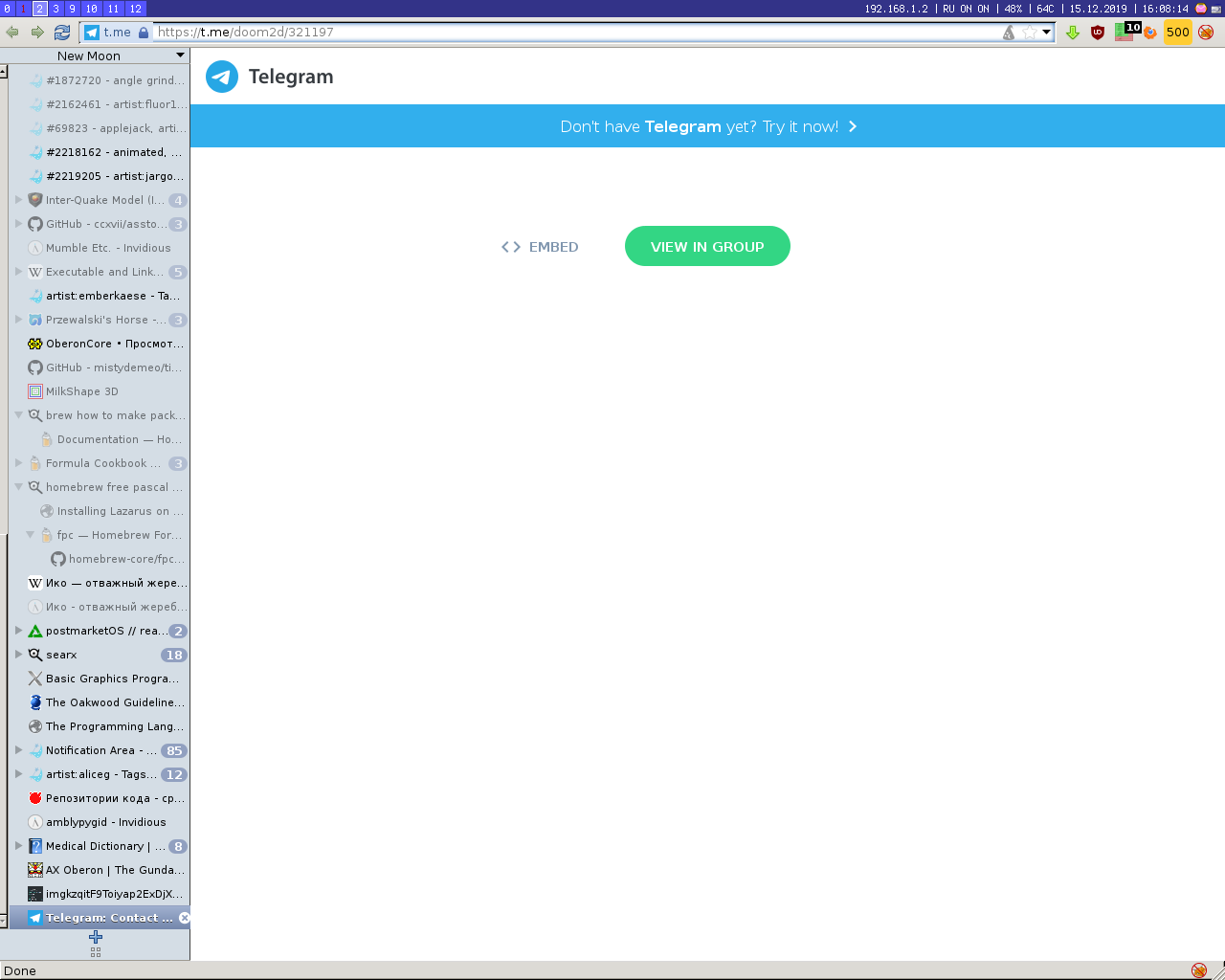Screen dimensions: 1225x980
Task: Click the tab overview grid icon
Action: click(96, 952)
